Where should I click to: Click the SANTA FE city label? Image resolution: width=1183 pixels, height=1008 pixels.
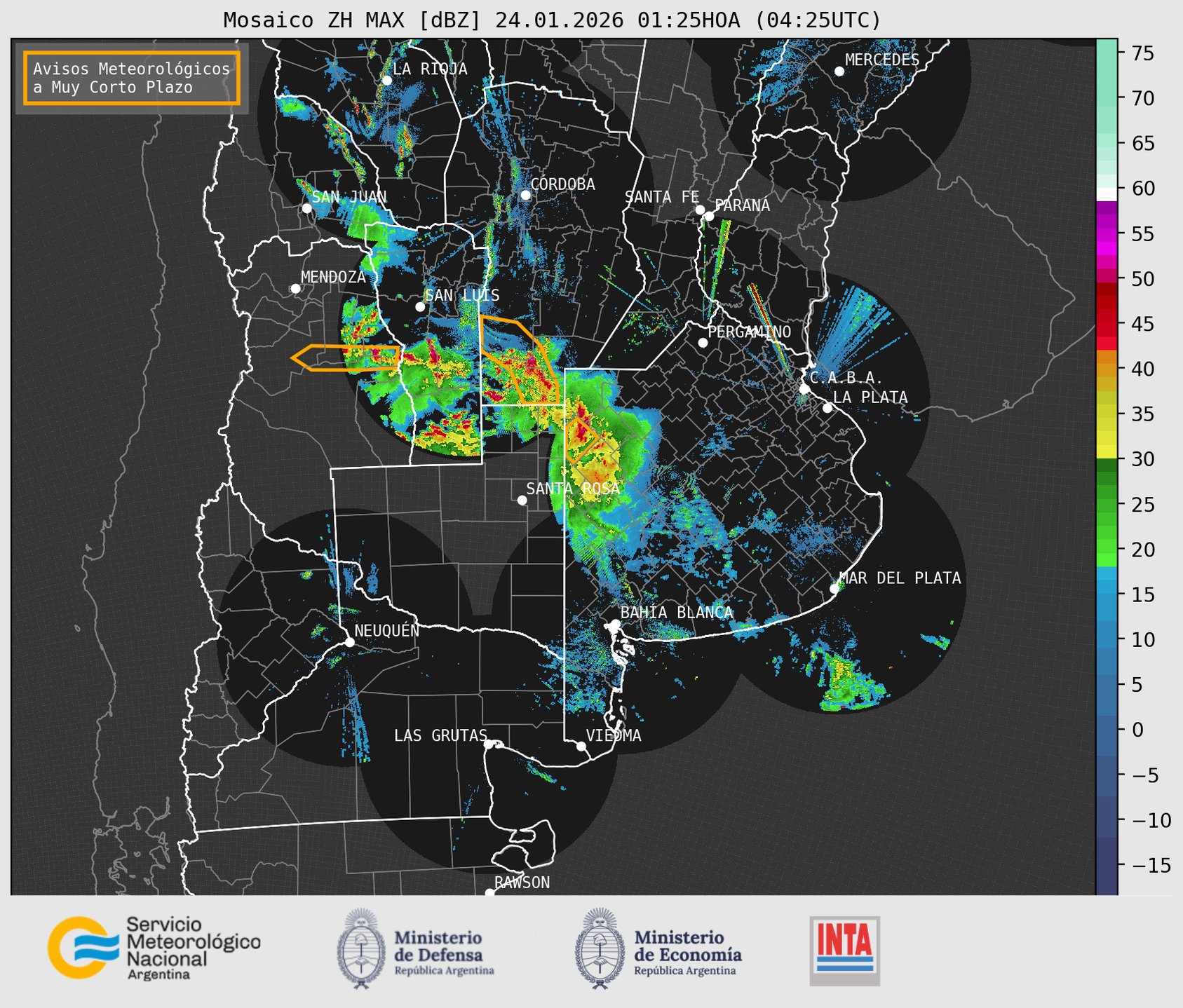(x=662, y=197)
